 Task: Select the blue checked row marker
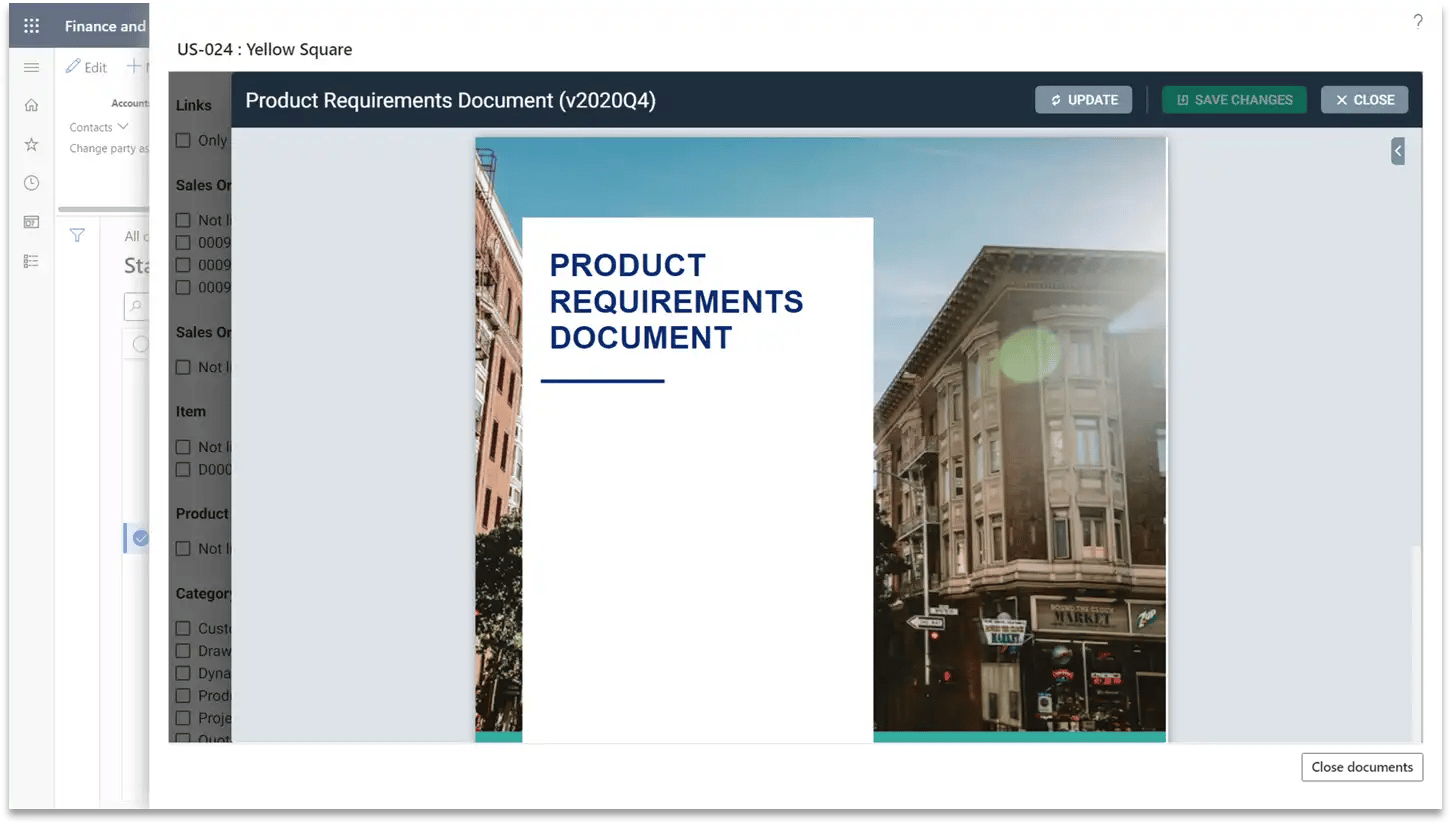point(141,538)
